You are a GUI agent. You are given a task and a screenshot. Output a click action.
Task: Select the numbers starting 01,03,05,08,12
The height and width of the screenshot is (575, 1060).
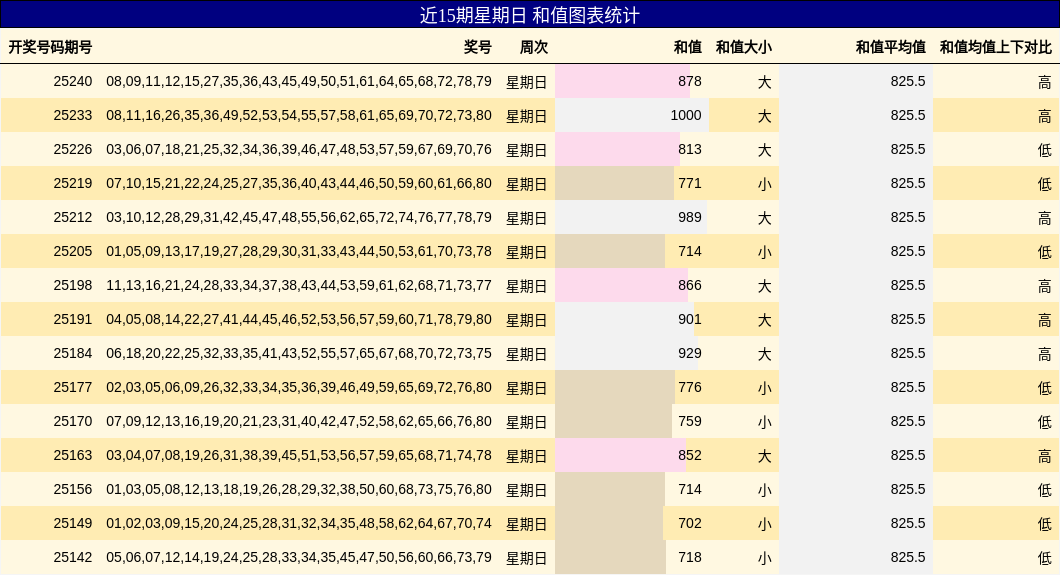(299, 490)
